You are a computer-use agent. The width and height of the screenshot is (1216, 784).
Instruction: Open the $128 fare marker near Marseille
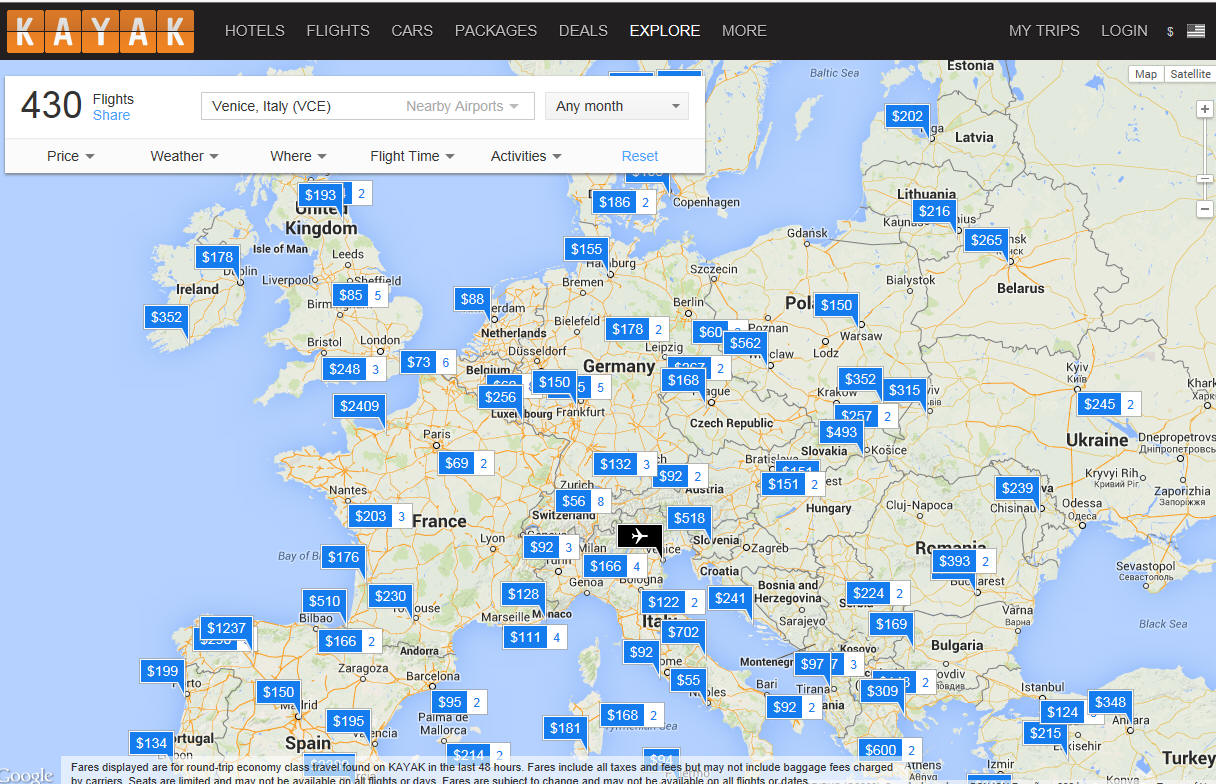click(x=523, y=594)
